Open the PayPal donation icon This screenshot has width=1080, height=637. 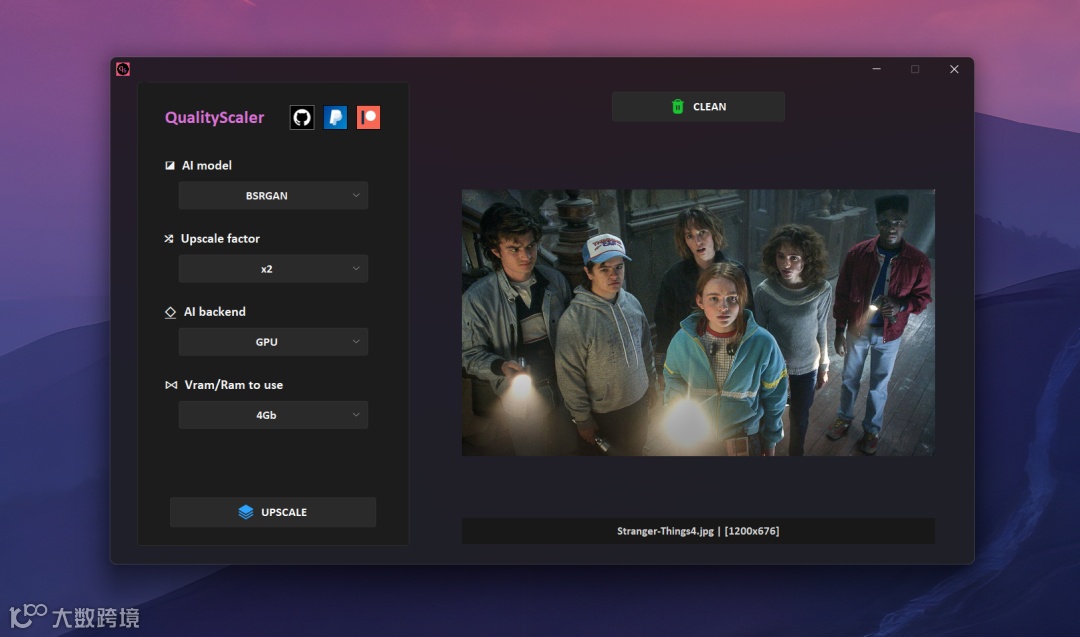click(x=335, y=117)
